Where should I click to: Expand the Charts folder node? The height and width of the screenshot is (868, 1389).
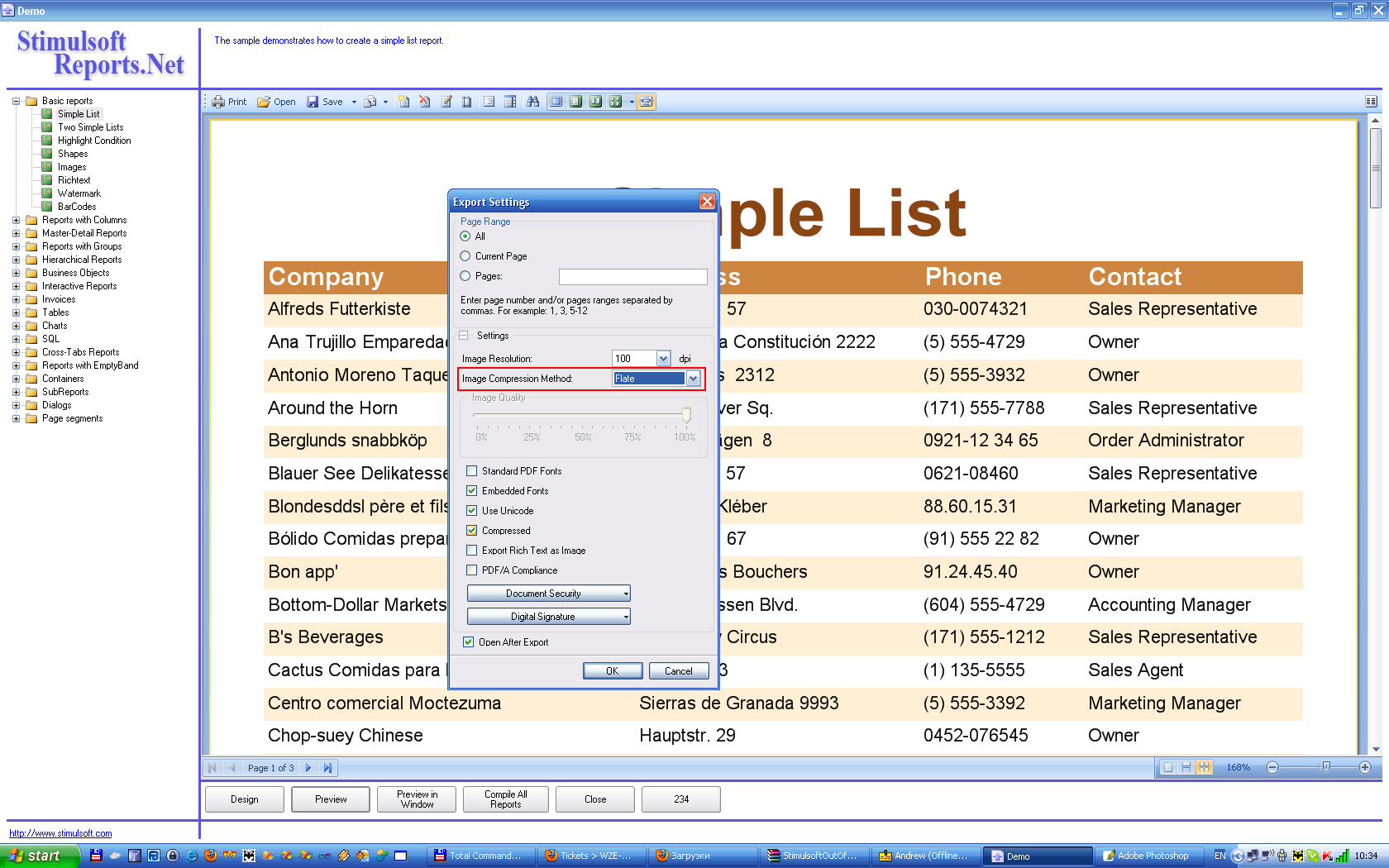(16, 326)
